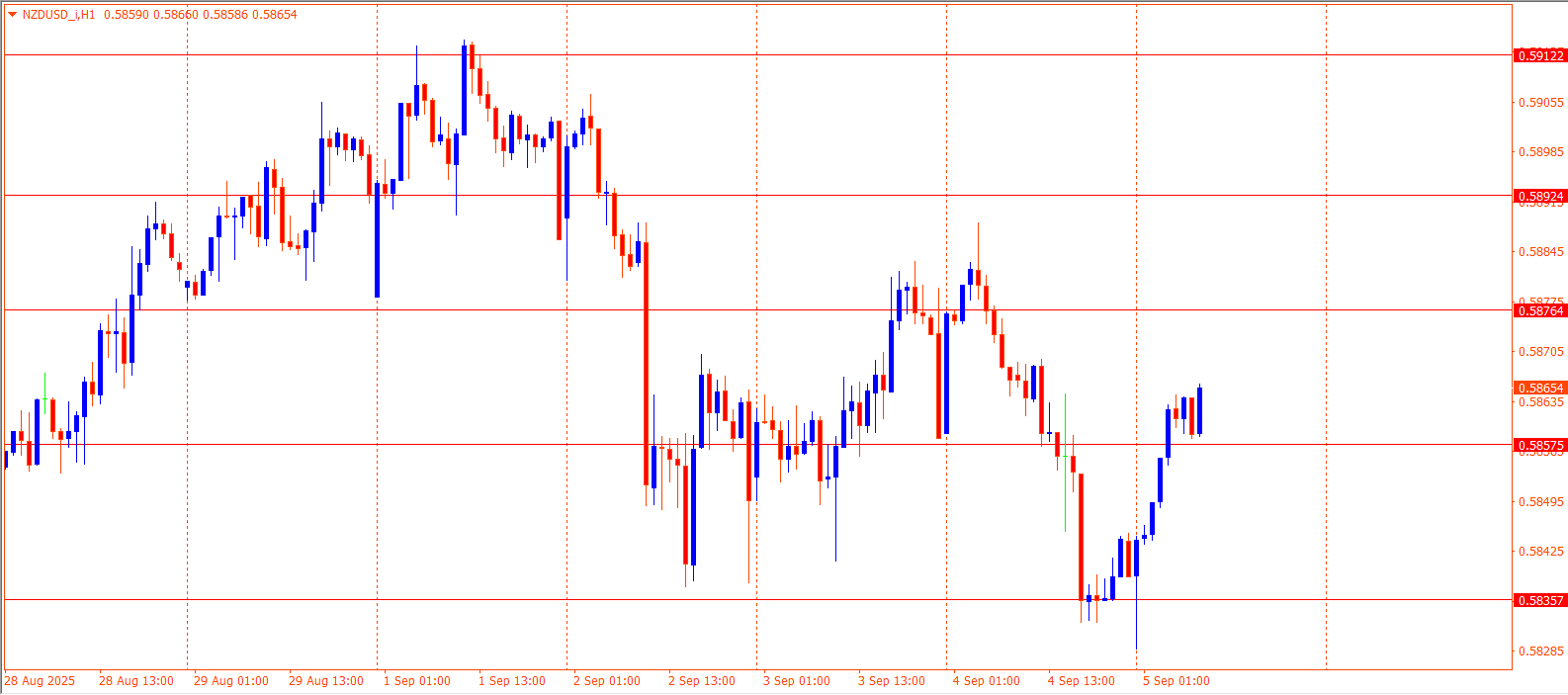Select the 0.59122 red price level tag
Viewport: 1568px width, 695px height.
1540,55
